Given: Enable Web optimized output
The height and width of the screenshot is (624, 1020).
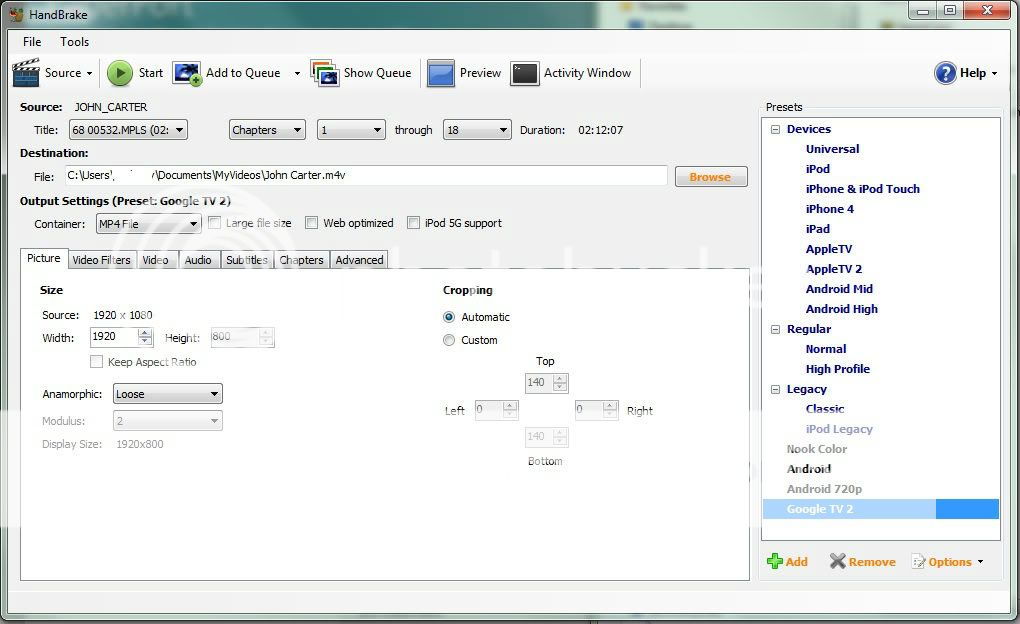Looking at the screenshot, I should click(x=311, y=222).
